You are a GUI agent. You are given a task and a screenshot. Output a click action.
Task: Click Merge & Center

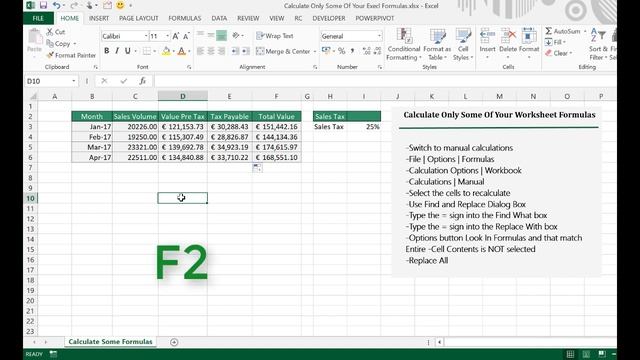click(283, 51)
